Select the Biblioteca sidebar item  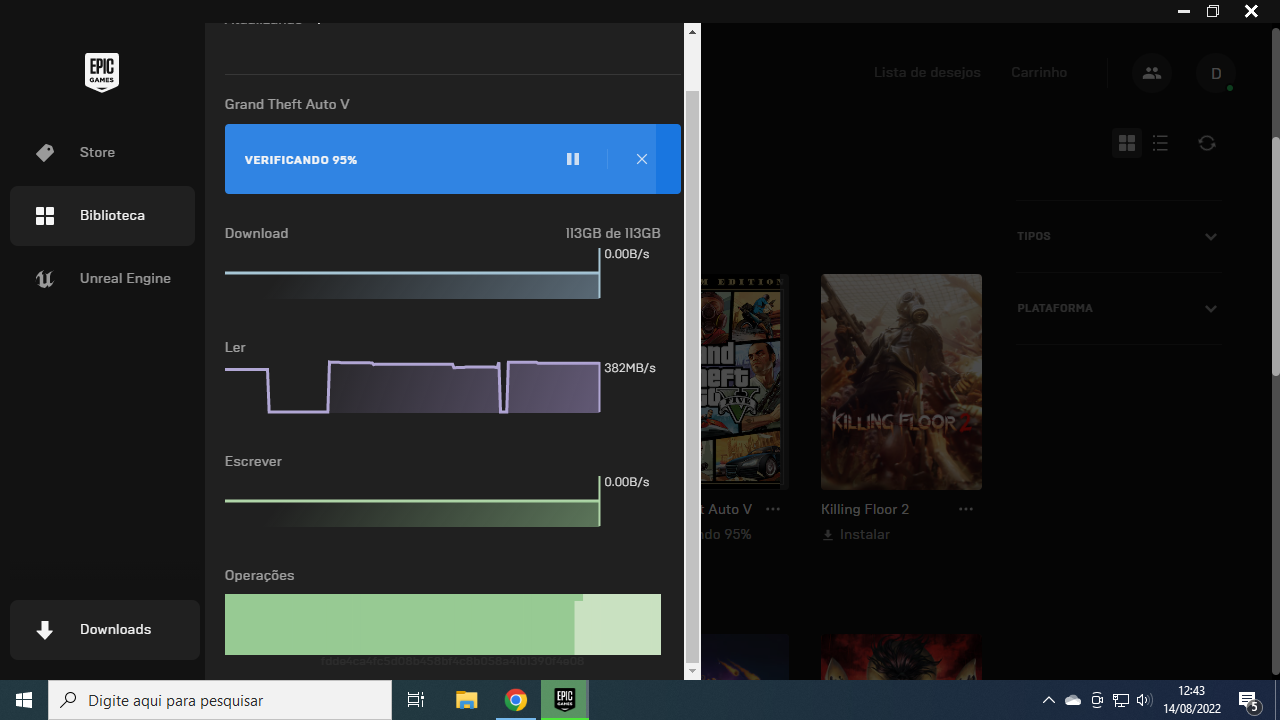[x=102, y=215]
